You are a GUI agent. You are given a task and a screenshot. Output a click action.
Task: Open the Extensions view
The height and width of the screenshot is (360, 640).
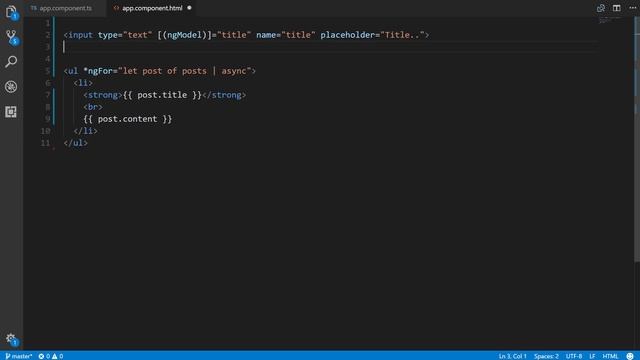pyautogui.click(x=11, y=111)
